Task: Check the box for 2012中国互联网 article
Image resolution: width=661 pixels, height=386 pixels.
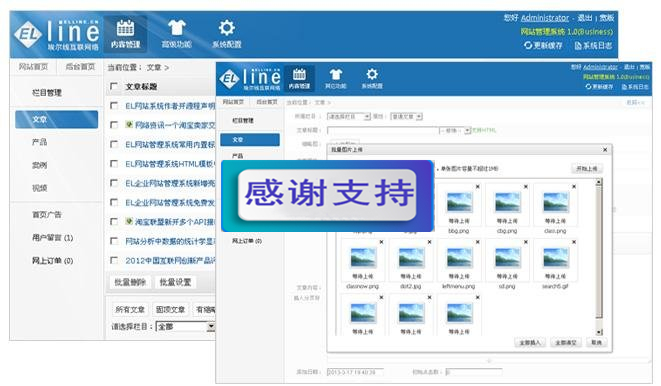Action: (x=114, y=260)
